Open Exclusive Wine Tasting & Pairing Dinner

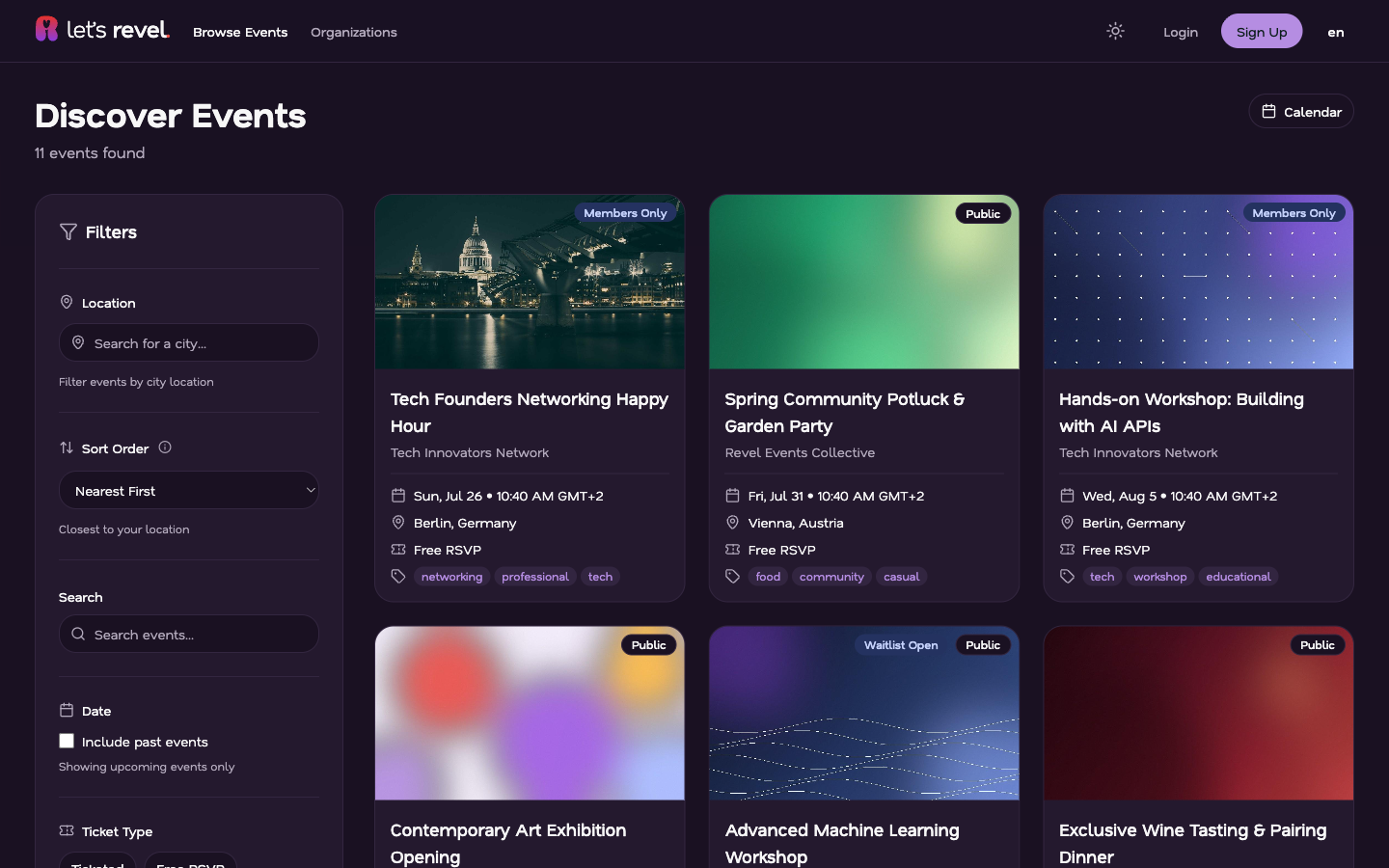coord(1193,844)
